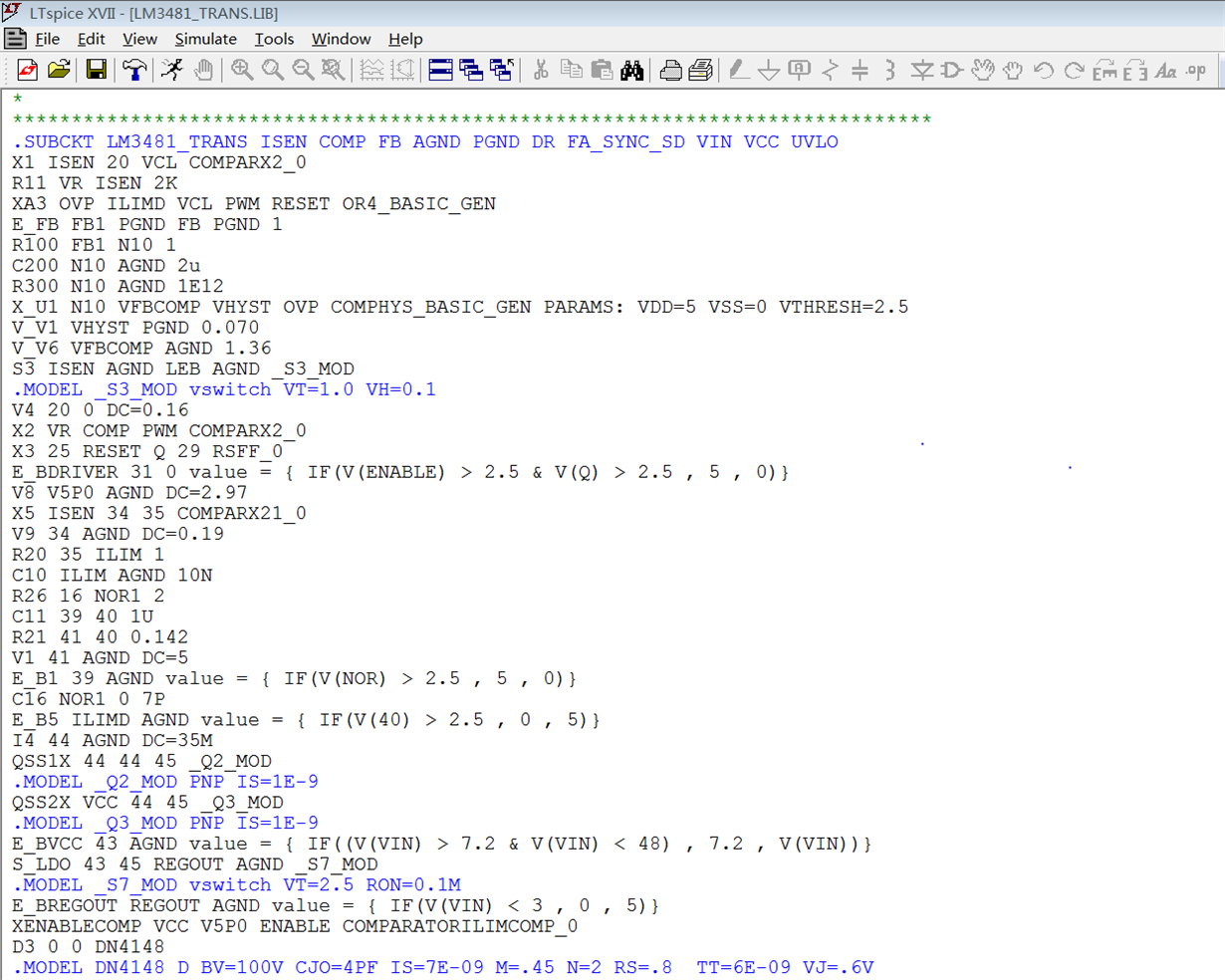Select the Label Net tool
1225x980 pixels.
[x=799, y=70]
